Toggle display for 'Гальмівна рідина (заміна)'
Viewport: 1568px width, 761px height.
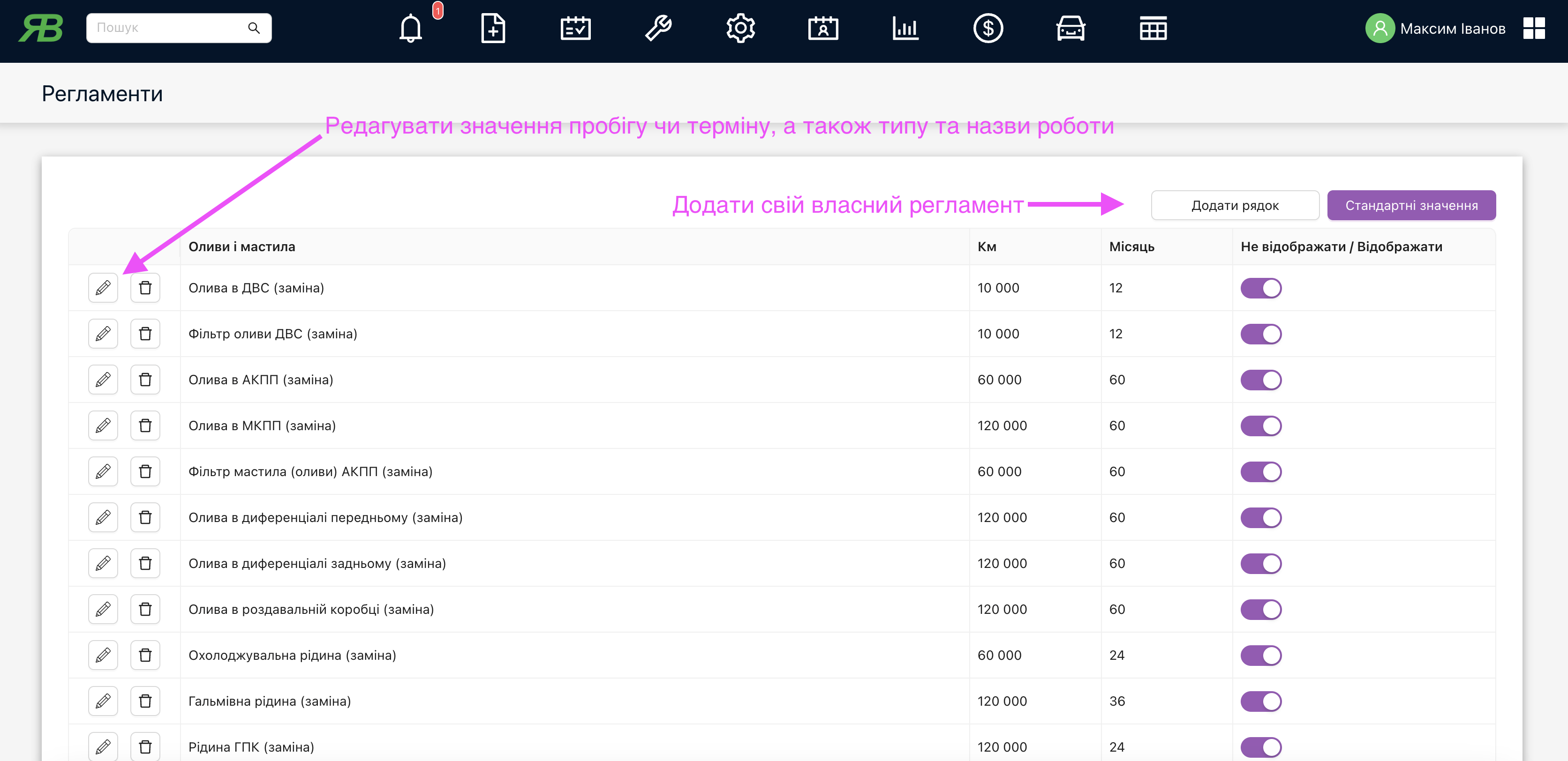click(1260, 701)
